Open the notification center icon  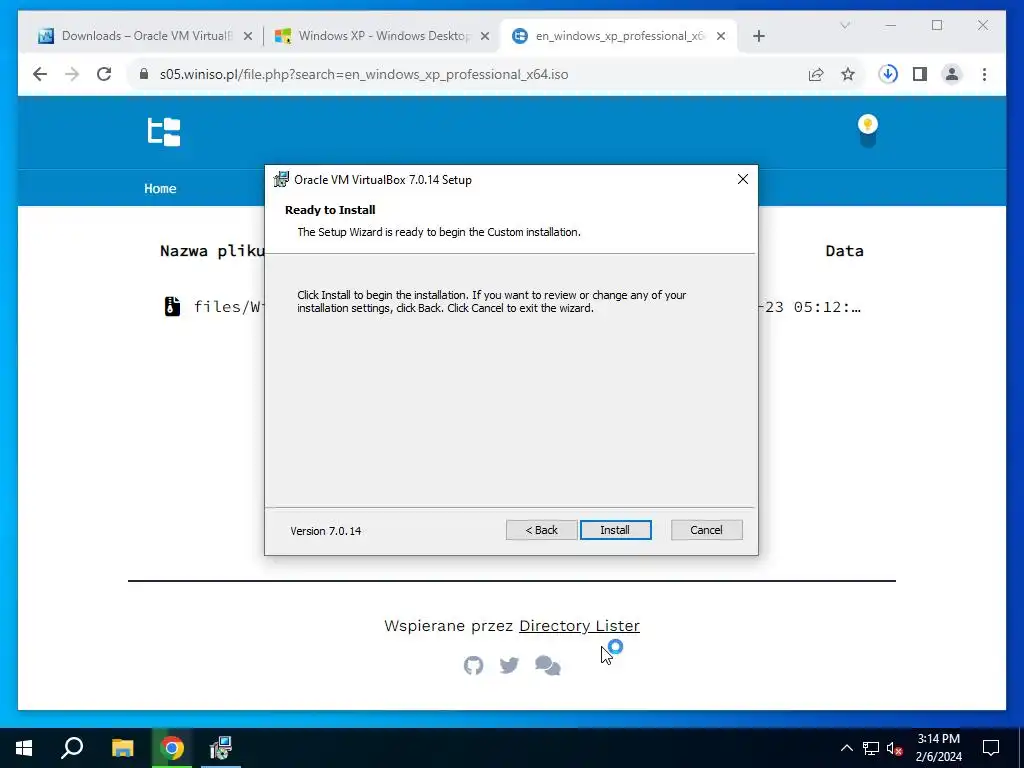991,748
